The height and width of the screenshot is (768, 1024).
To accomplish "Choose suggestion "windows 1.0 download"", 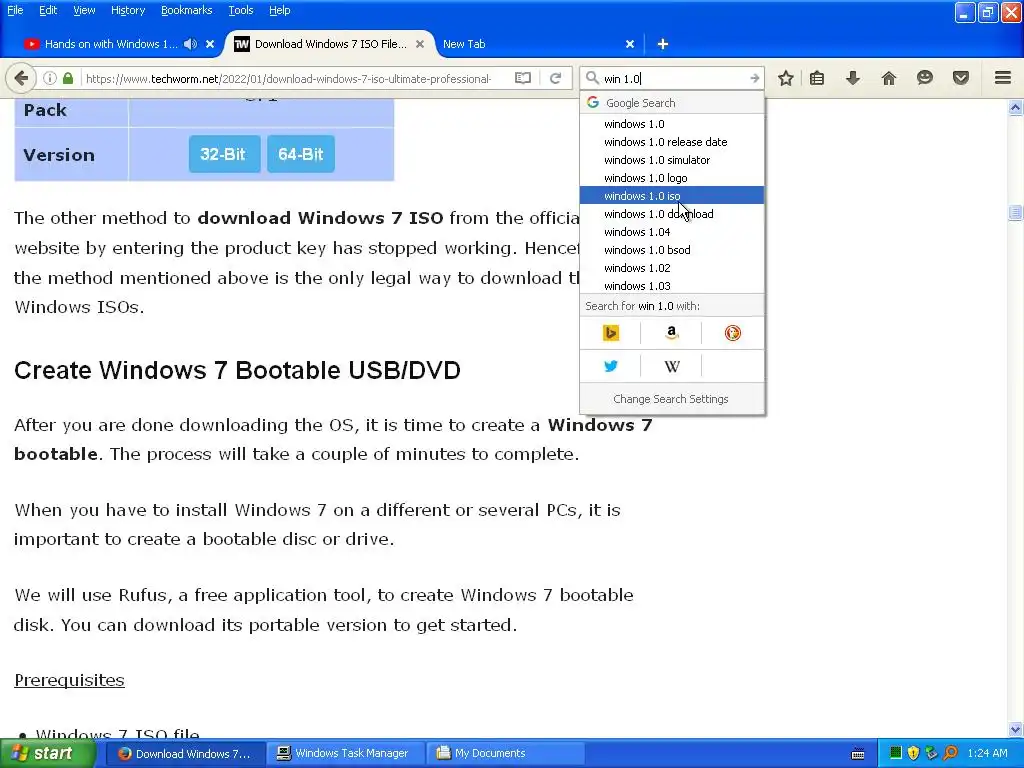I will click(x=672, y=214).
